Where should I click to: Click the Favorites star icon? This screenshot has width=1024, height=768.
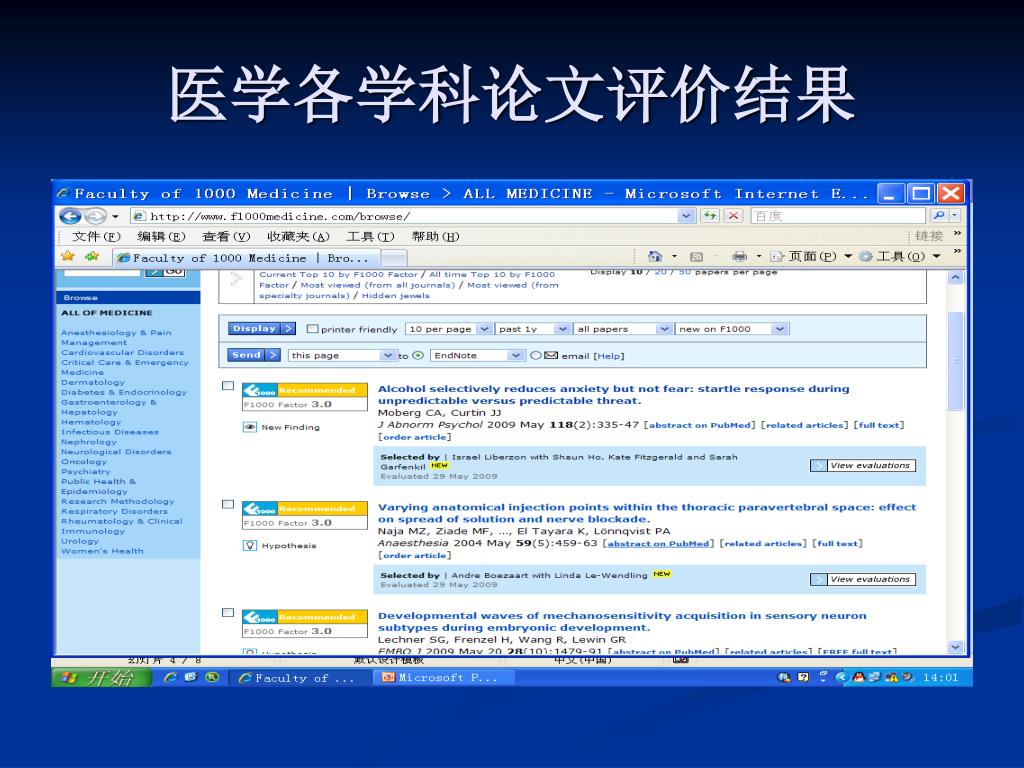tap(68, 256)
